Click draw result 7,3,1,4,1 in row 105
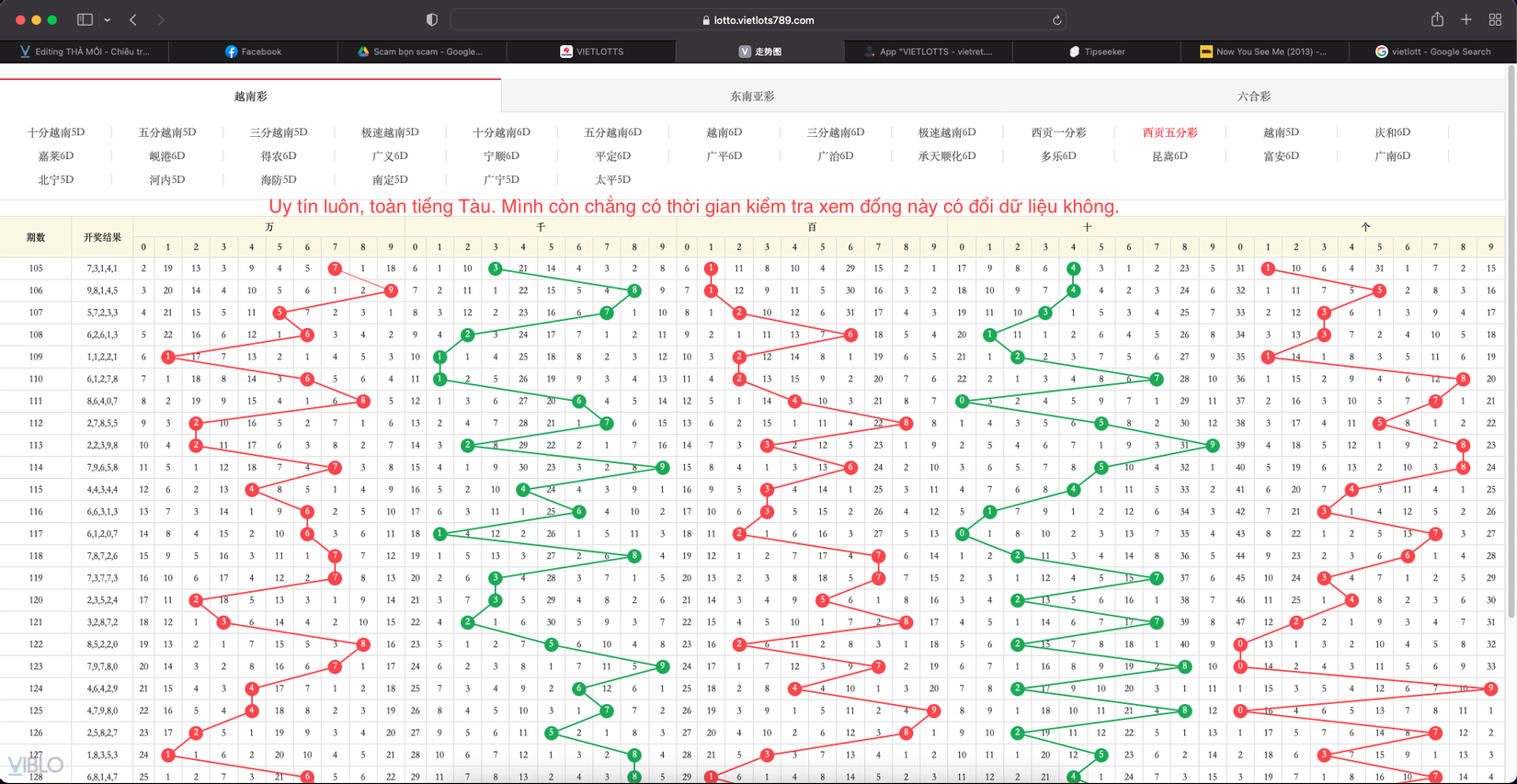 pos(102,268)
